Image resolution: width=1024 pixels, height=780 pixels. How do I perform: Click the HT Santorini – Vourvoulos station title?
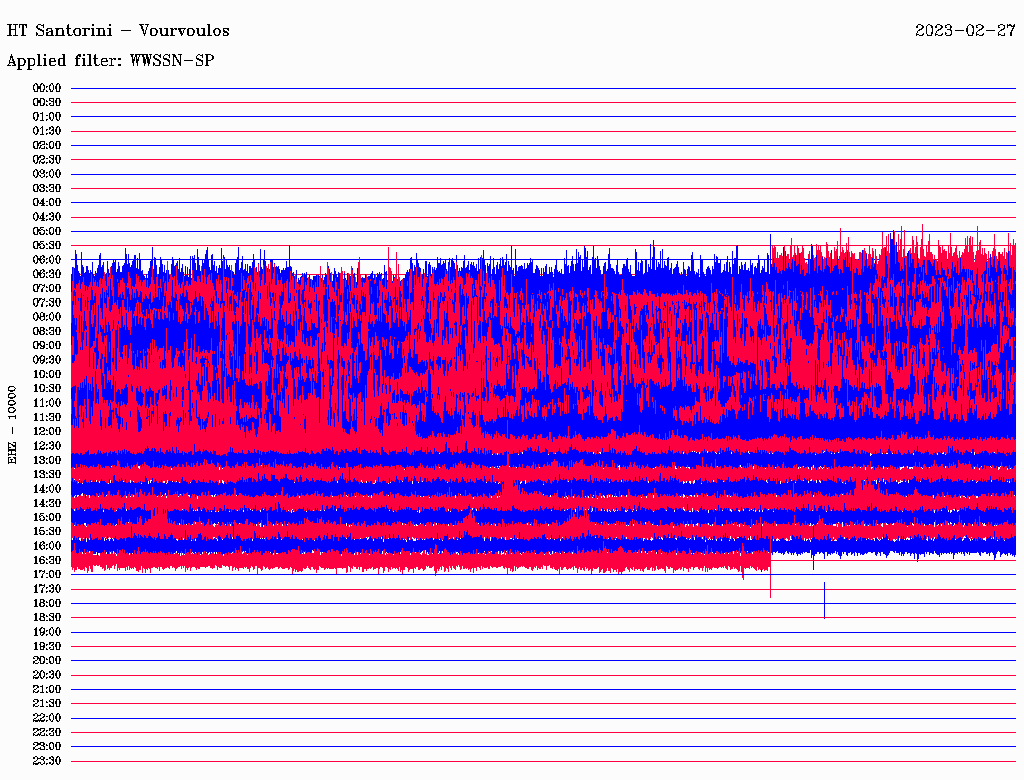pos(118,30)
